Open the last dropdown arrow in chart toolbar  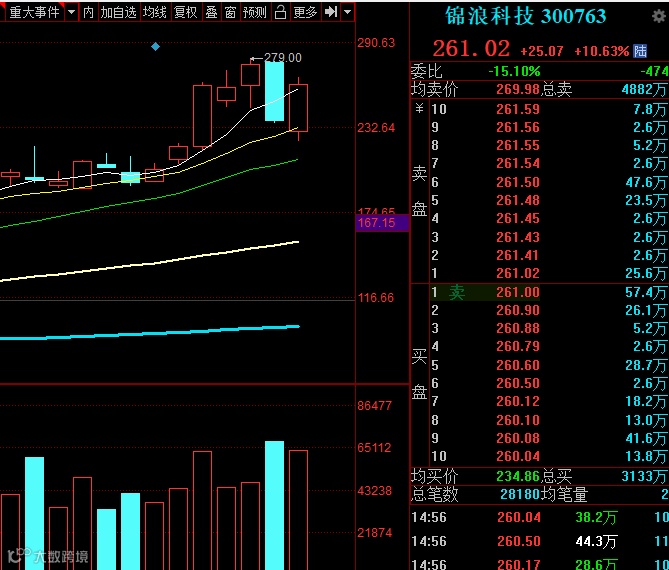coord(348,12)
